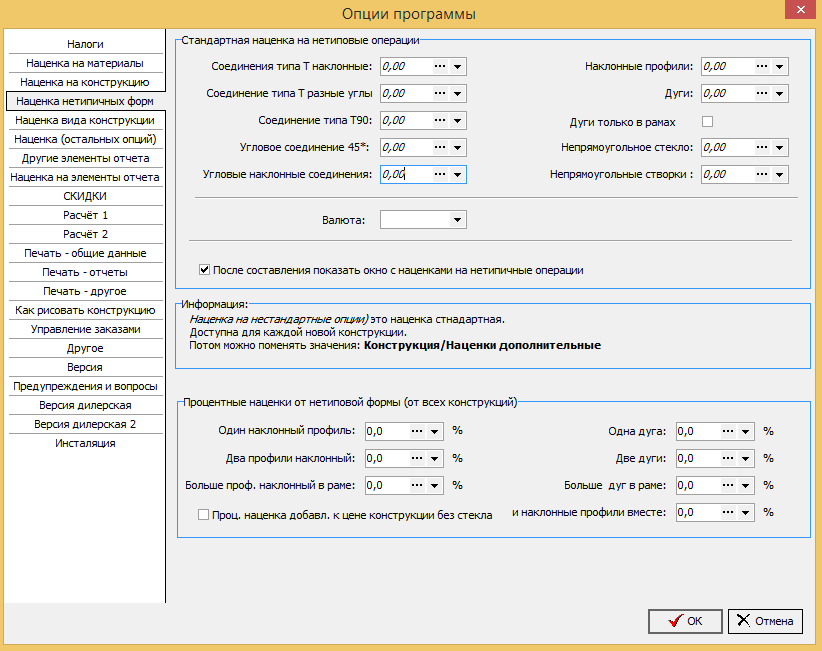
Task: Select Другое section
Action: click(x=85, y=349)
